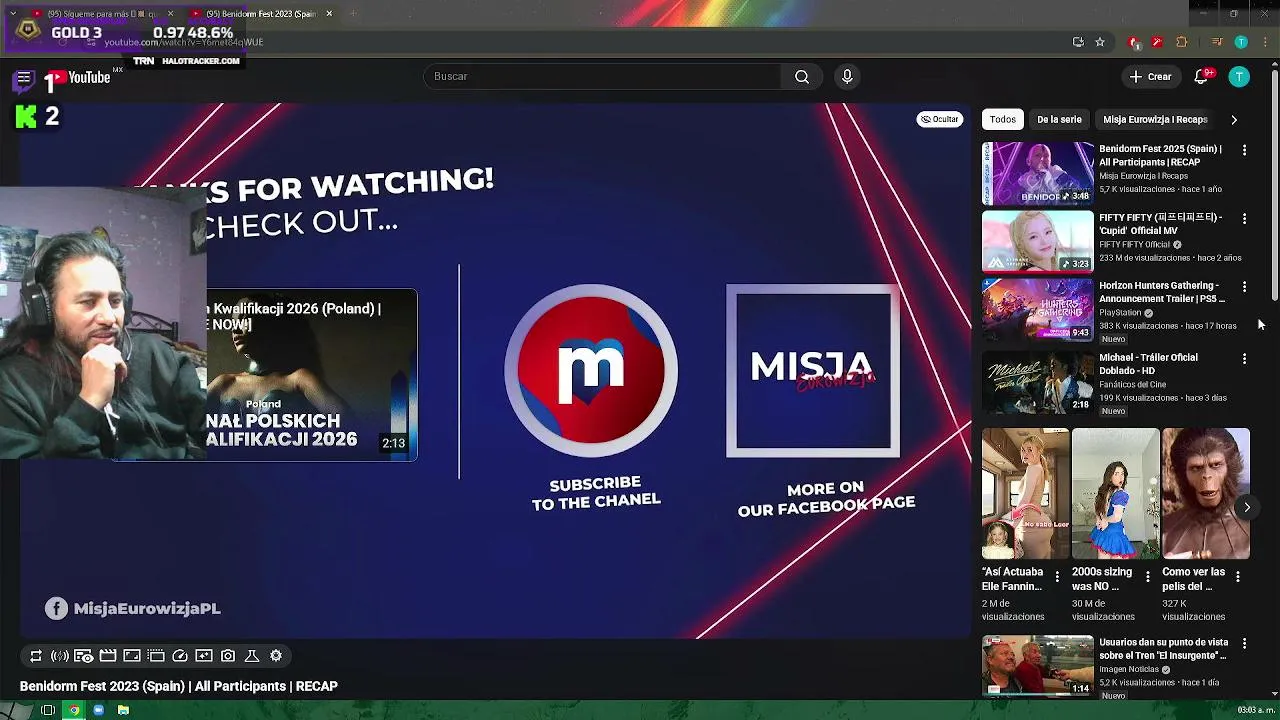Bookmark this page with the star icon
The height and width of the screenshot is (720, 1280).
1100,42
